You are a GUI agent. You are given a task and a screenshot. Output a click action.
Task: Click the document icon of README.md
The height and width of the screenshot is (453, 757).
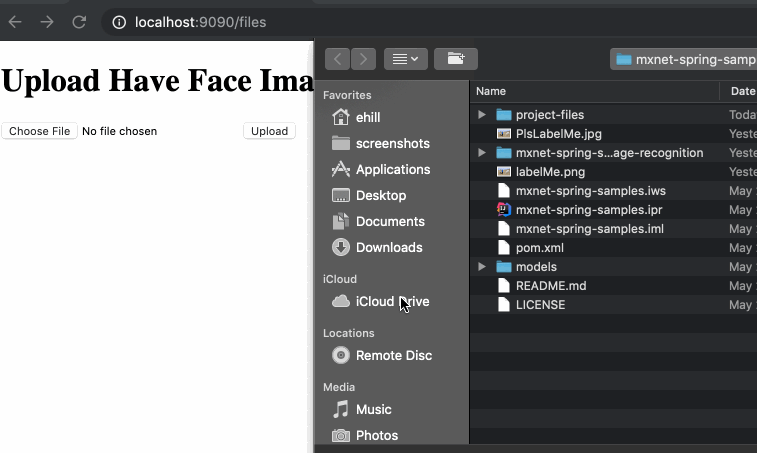(504, 286)
